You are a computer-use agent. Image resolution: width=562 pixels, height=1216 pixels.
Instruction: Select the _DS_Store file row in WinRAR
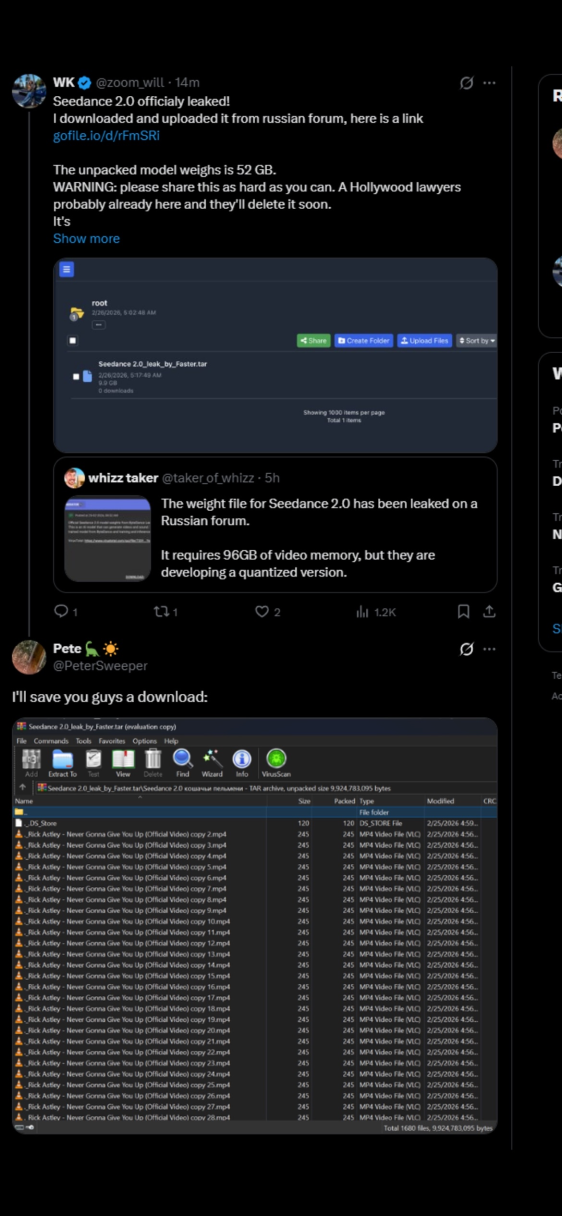coord(255,823)
